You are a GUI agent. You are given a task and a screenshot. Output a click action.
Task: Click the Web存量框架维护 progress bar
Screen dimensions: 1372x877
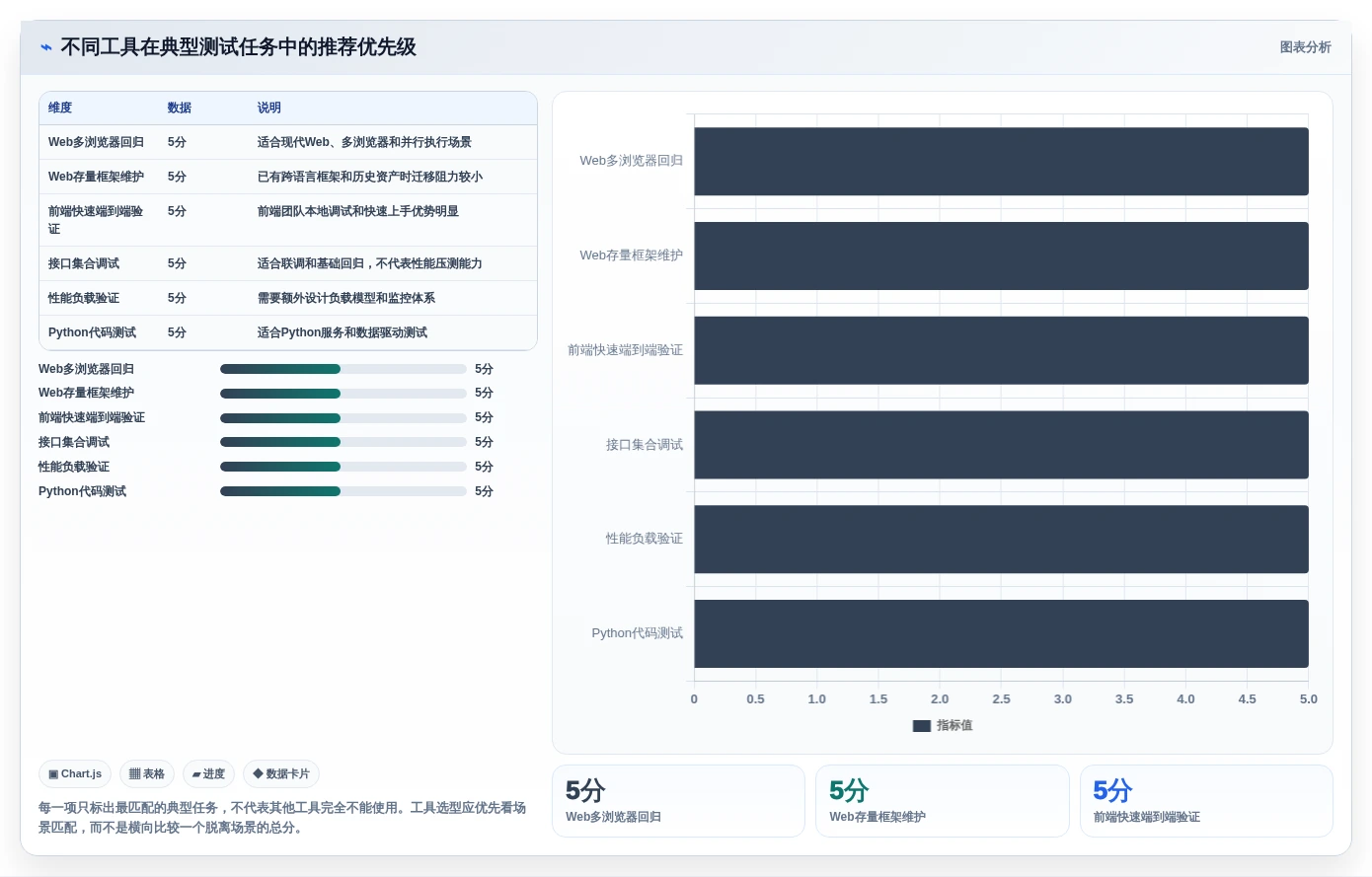(343, 394)
